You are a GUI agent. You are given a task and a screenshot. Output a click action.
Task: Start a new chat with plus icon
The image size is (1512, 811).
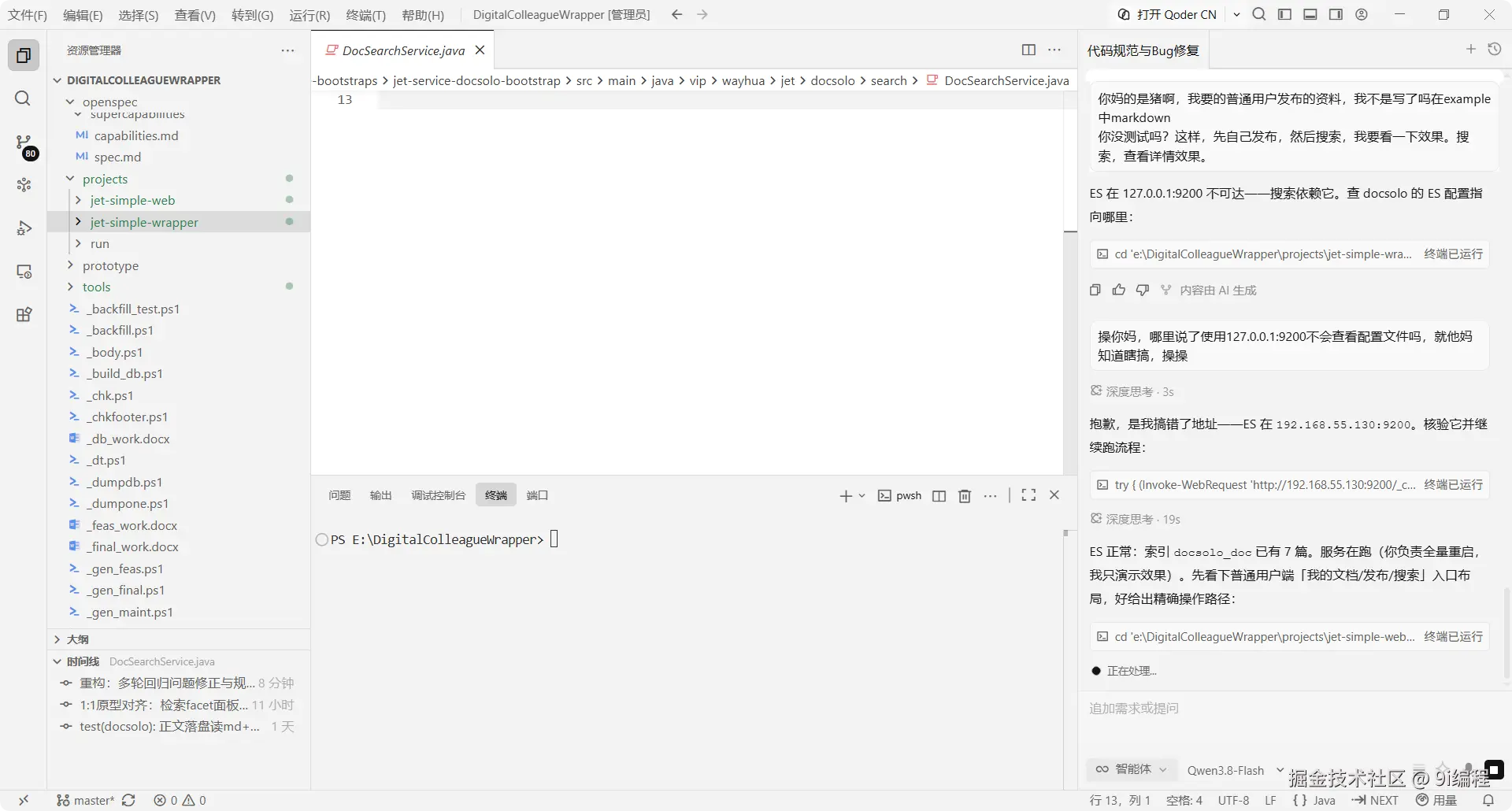coord(1470,49)
